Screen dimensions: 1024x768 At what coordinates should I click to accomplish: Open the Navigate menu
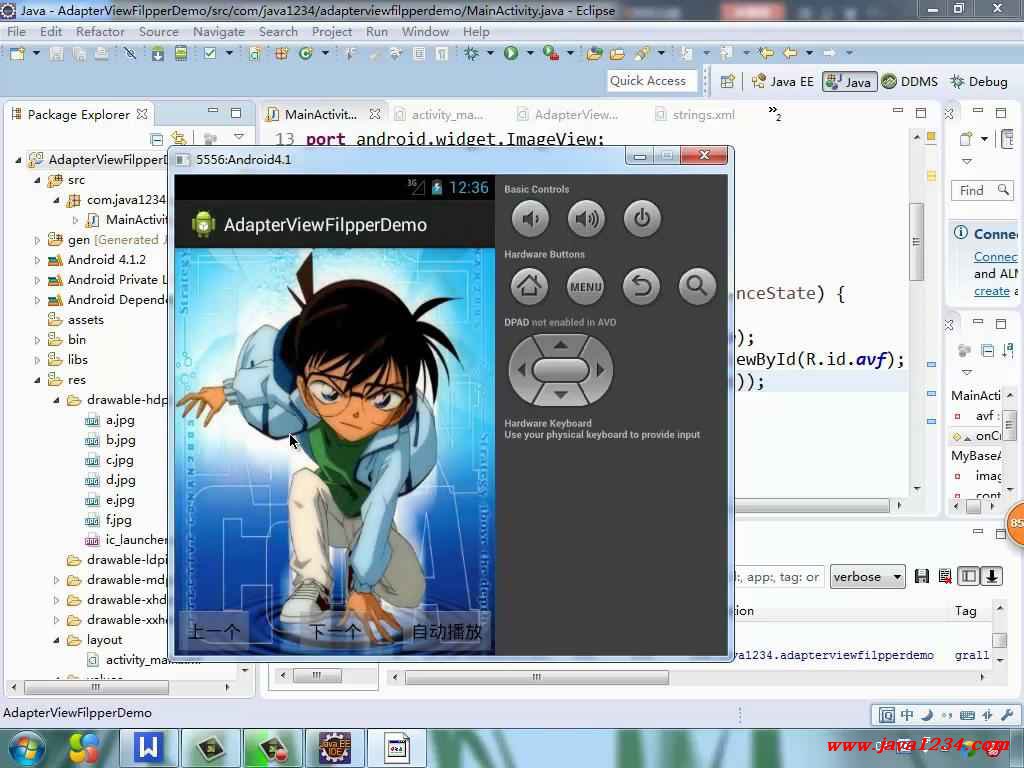[218, 31]
